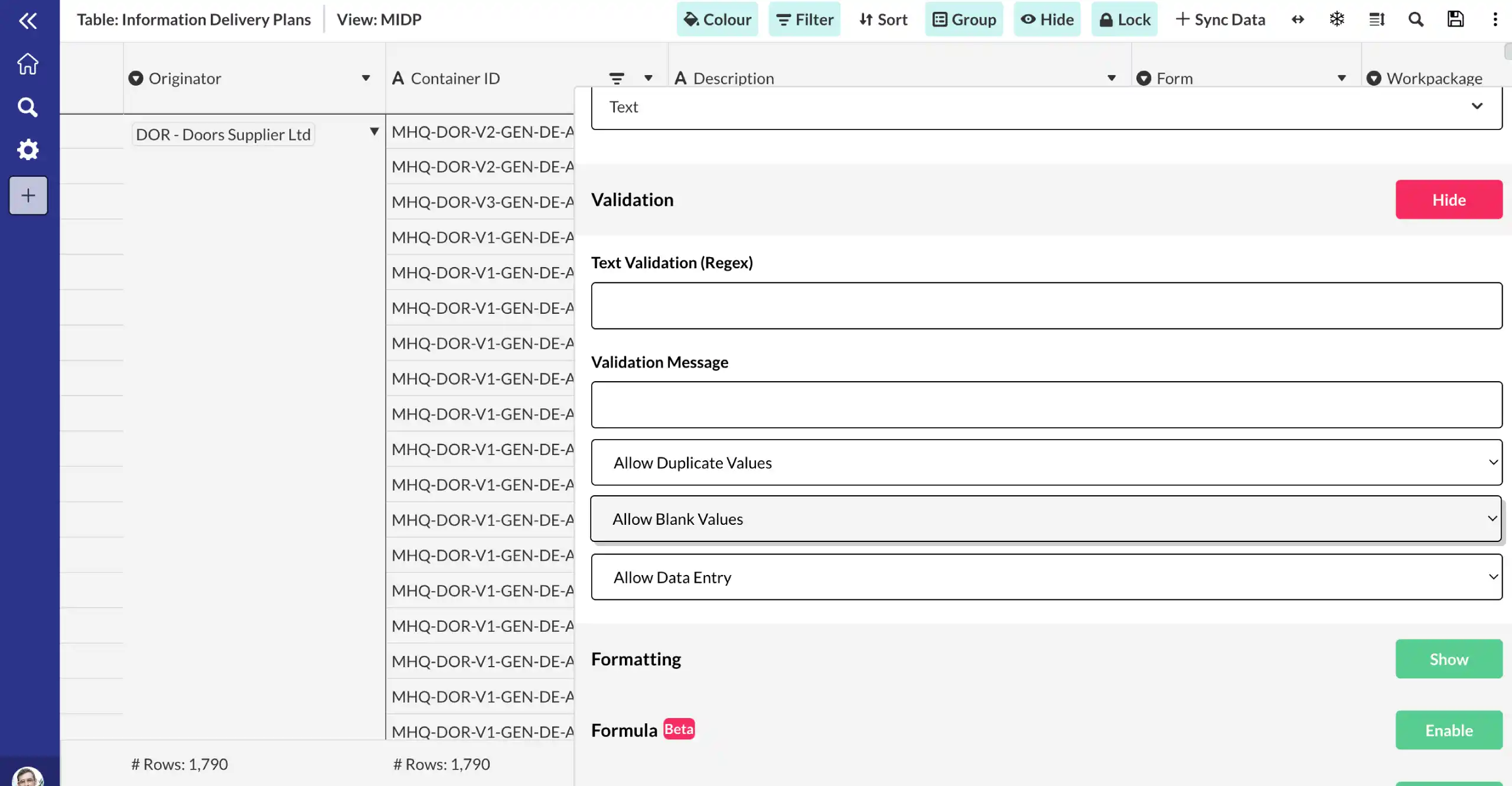This screenshot has height=786, width=1512.
Task: Toggle the Hide columns eye button
Action: (1047, 20)
